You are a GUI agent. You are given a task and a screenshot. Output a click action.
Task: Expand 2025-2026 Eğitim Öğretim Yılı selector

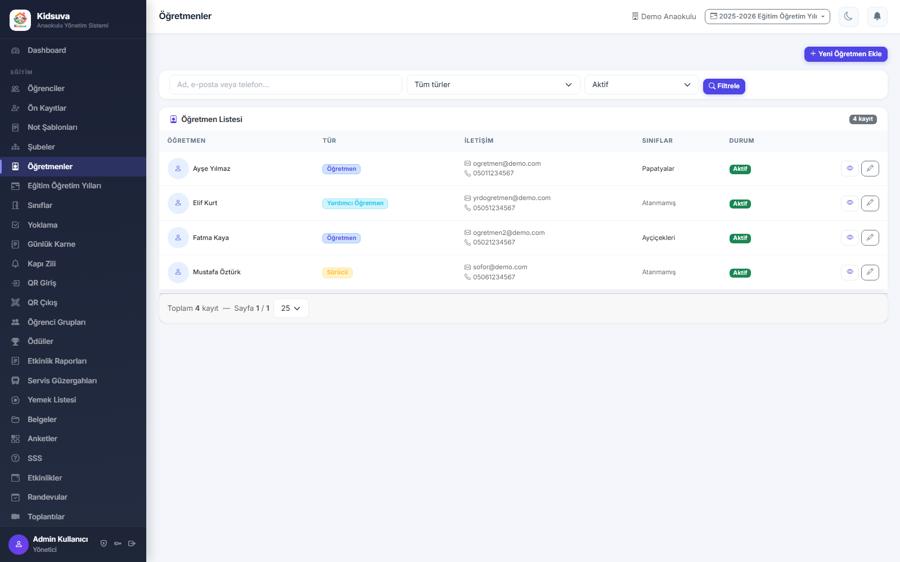(x=767, y=17)
